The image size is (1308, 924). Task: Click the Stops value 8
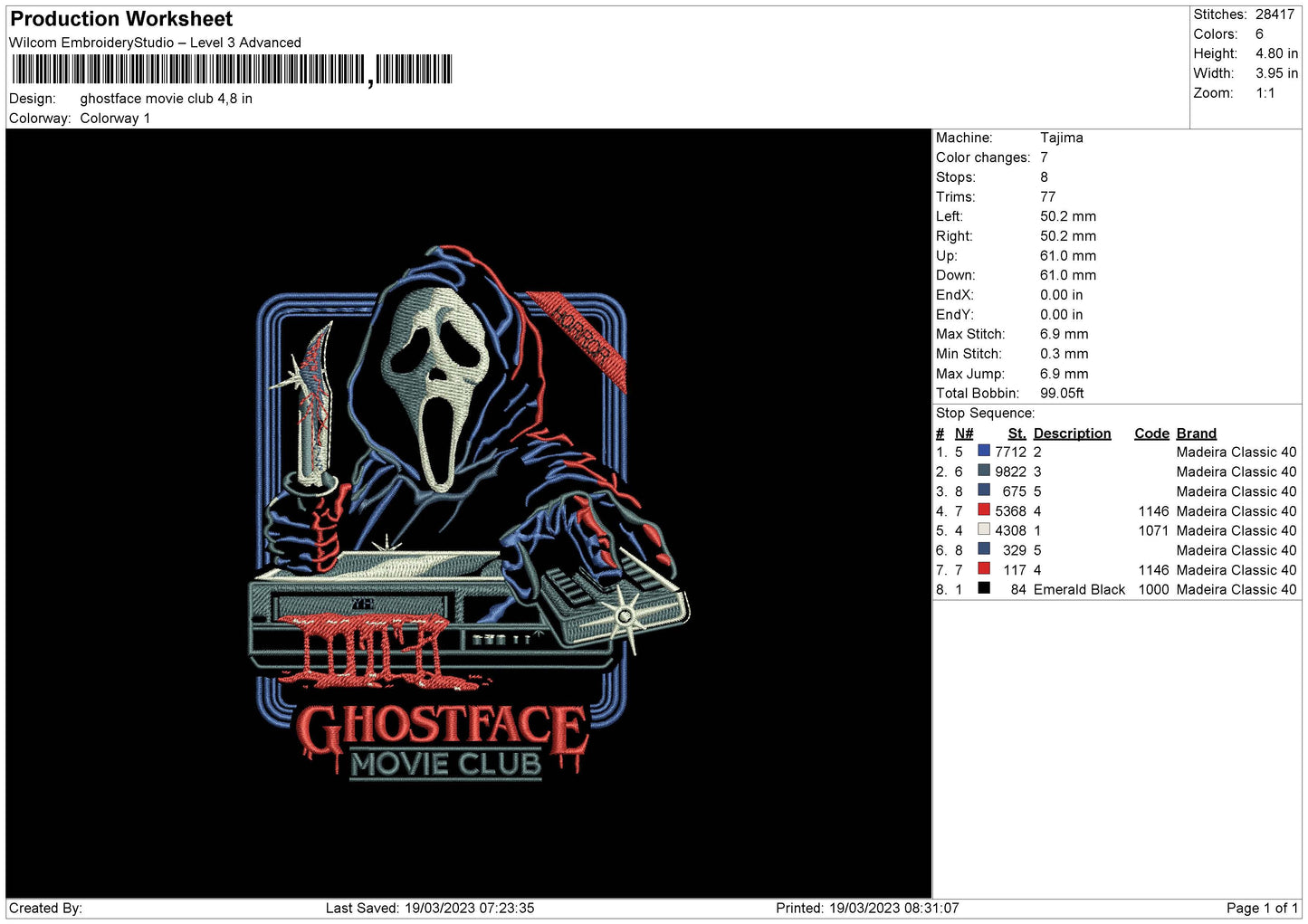[x=1044, y=177]
